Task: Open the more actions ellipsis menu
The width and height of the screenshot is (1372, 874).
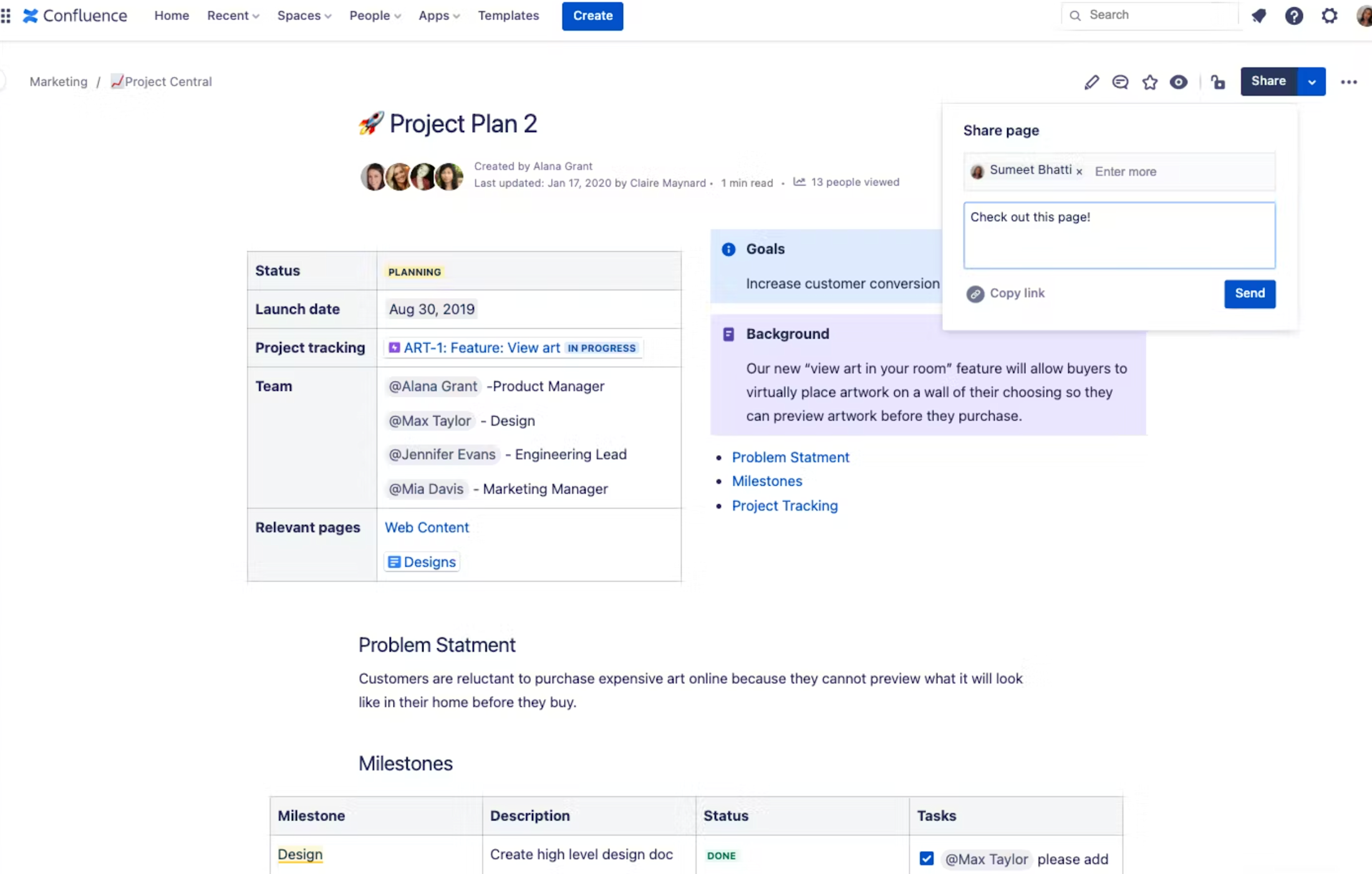Action: click(1348, 82)
